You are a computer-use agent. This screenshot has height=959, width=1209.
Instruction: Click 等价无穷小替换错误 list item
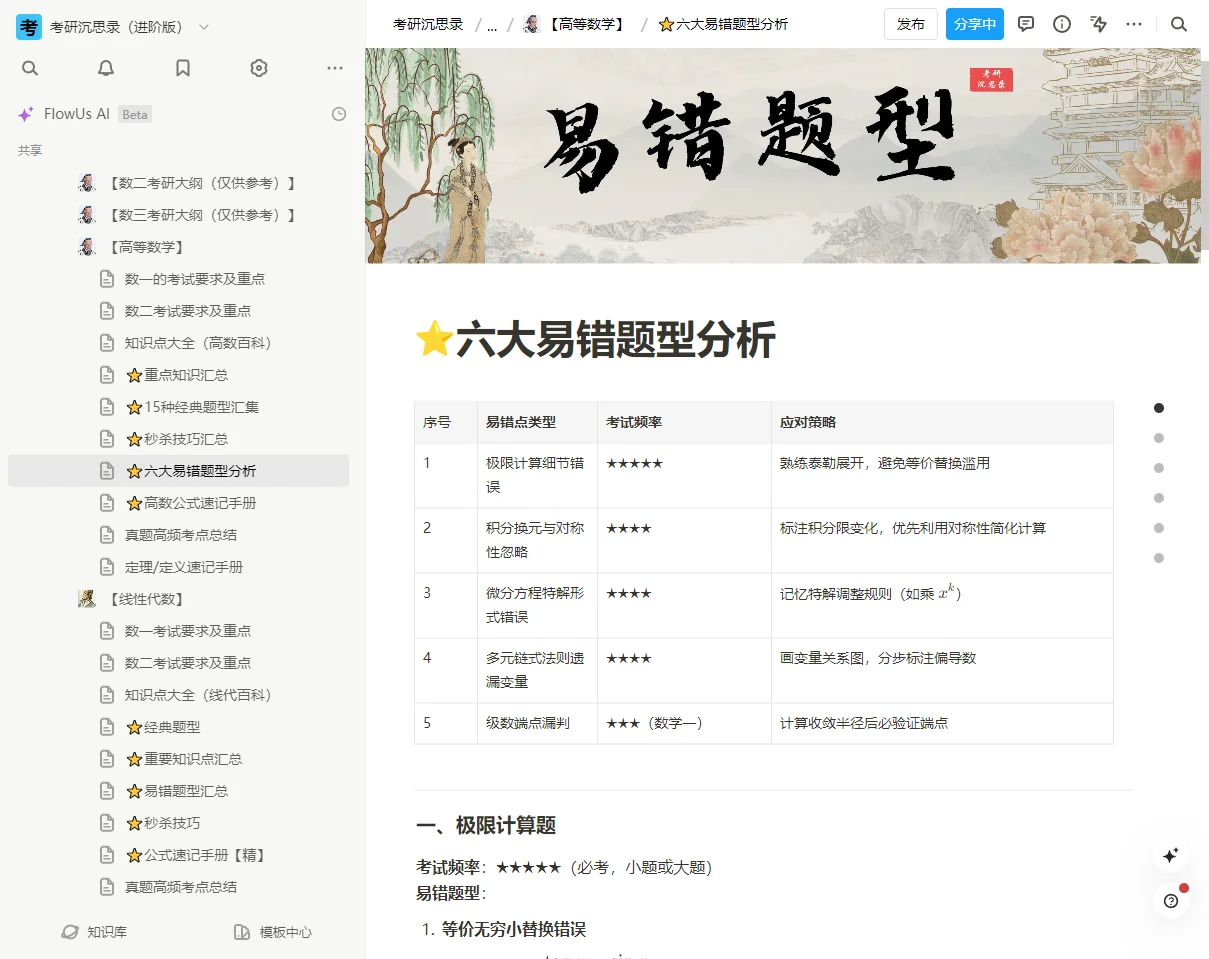pos(514,930)
